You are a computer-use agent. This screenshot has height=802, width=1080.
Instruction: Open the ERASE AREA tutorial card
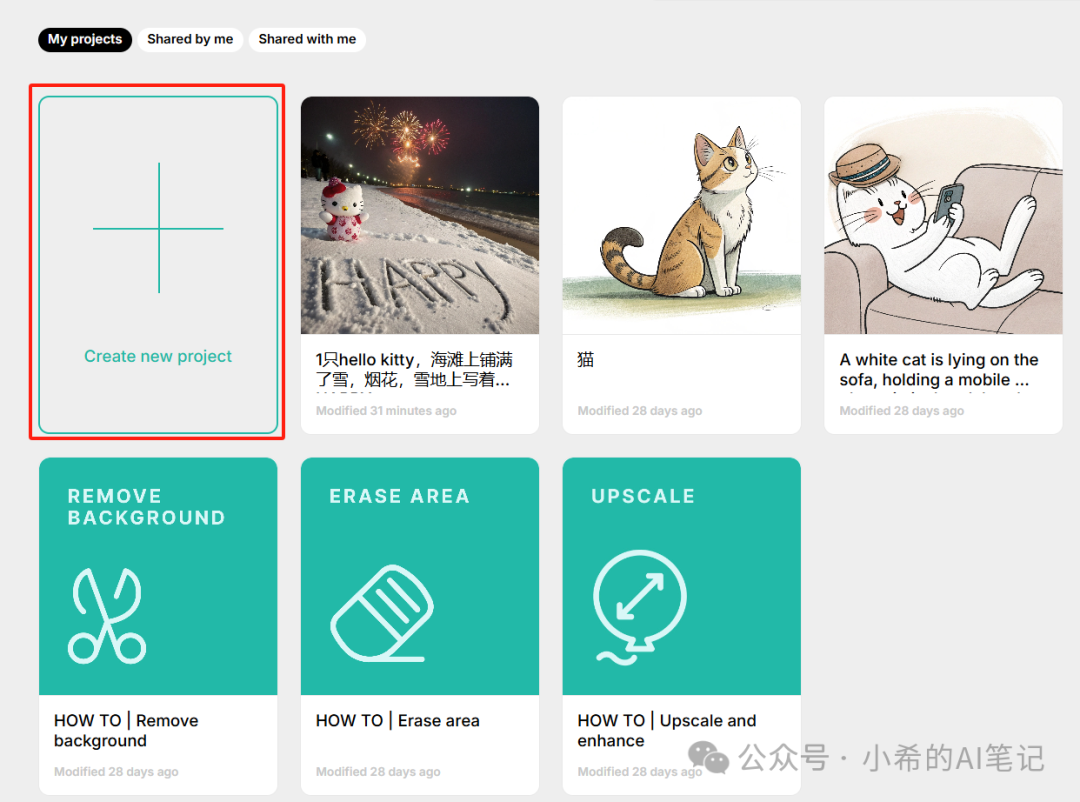click(x=420, y=575)
